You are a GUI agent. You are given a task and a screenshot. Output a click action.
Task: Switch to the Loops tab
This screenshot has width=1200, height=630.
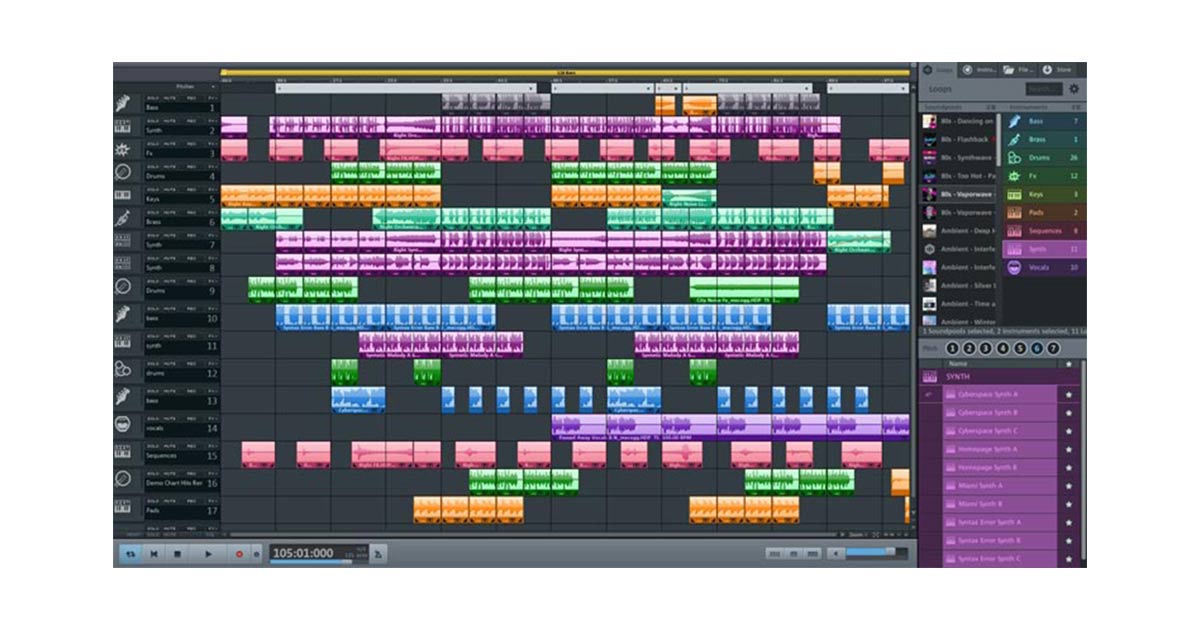tap(939, 70)
